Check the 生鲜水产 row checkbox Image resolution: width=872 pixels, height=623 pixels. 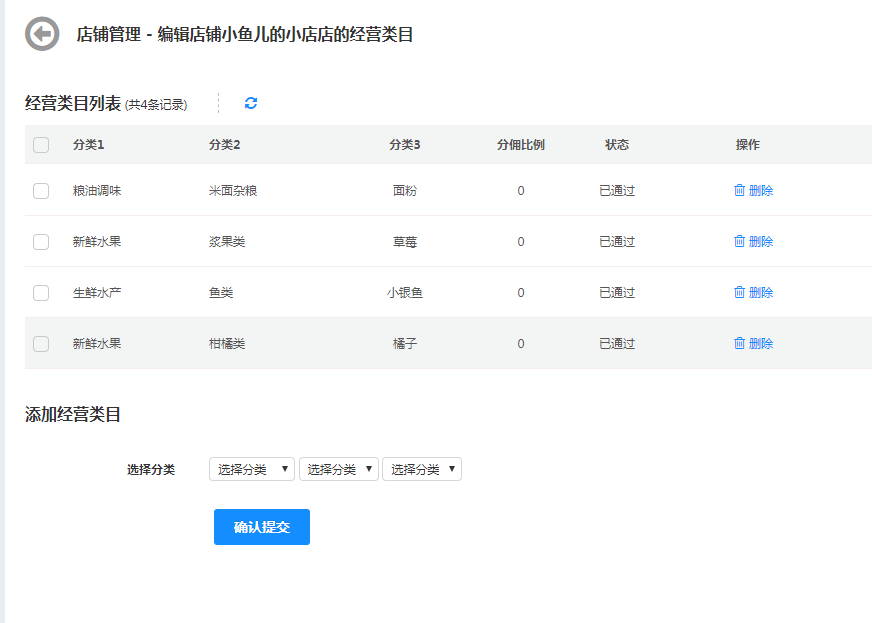41,293
